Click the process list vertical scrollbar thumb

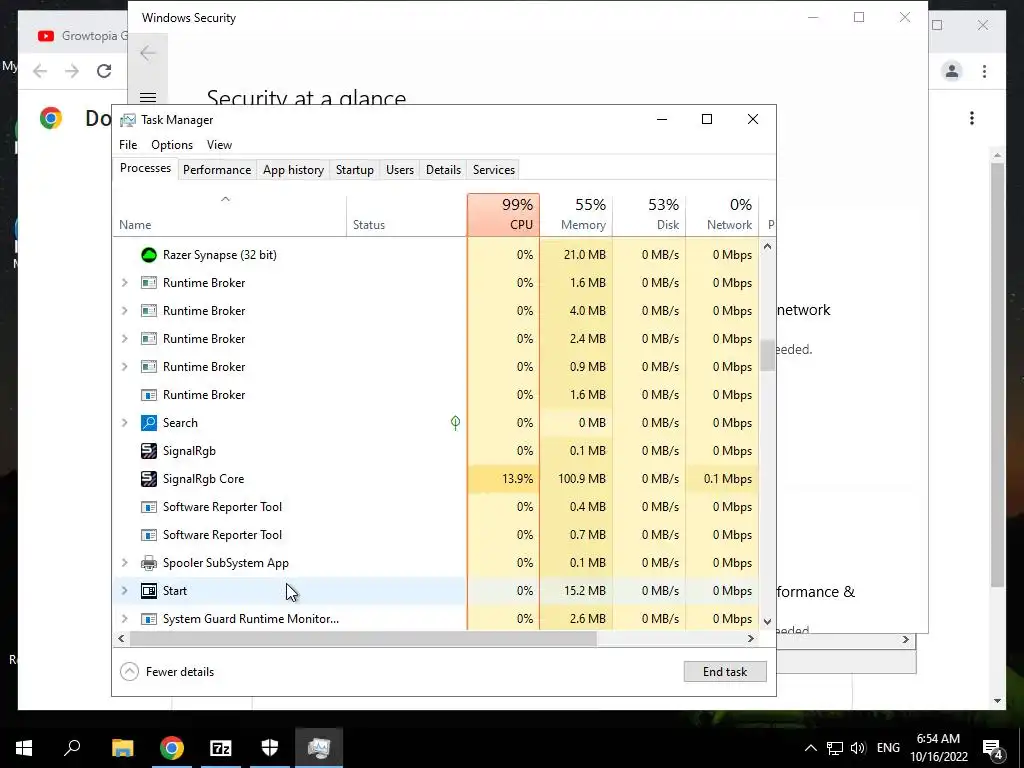click(x=767, y=355)
